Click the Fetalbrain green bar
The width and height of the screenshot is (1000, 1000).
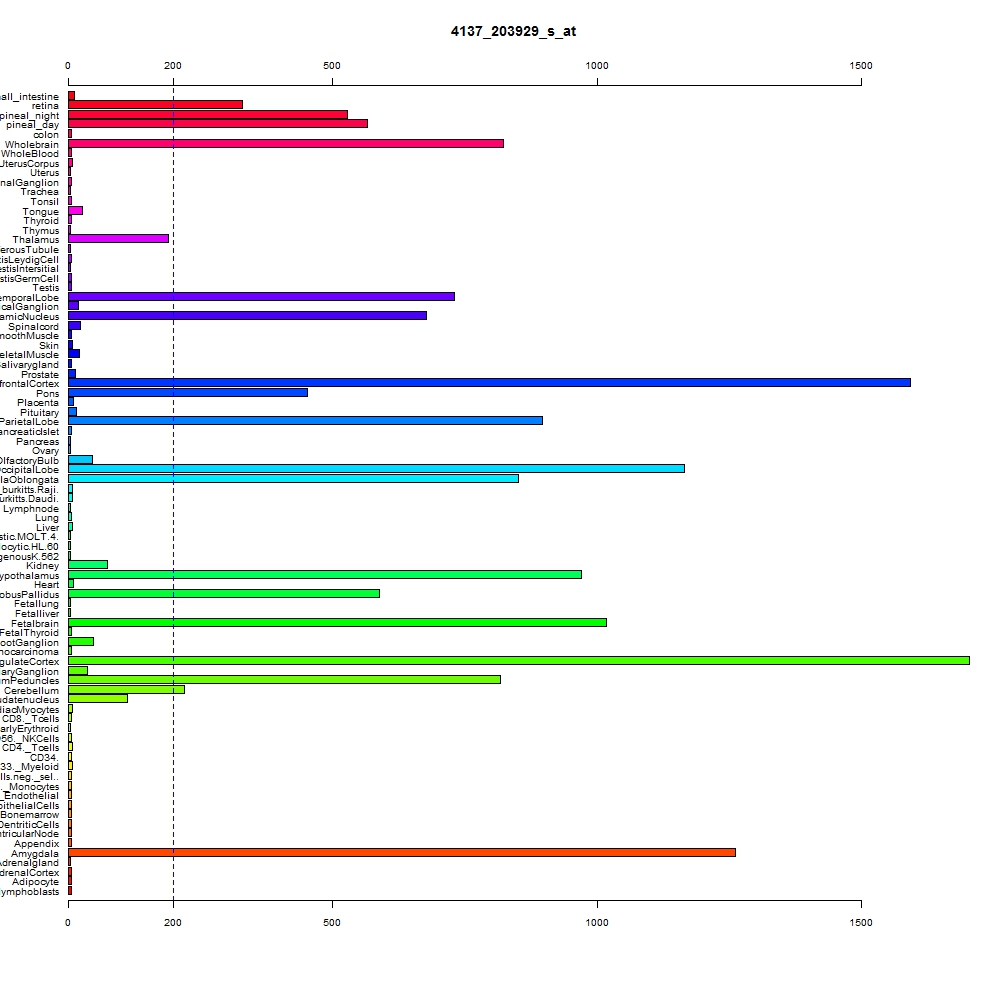coord(337,622)
